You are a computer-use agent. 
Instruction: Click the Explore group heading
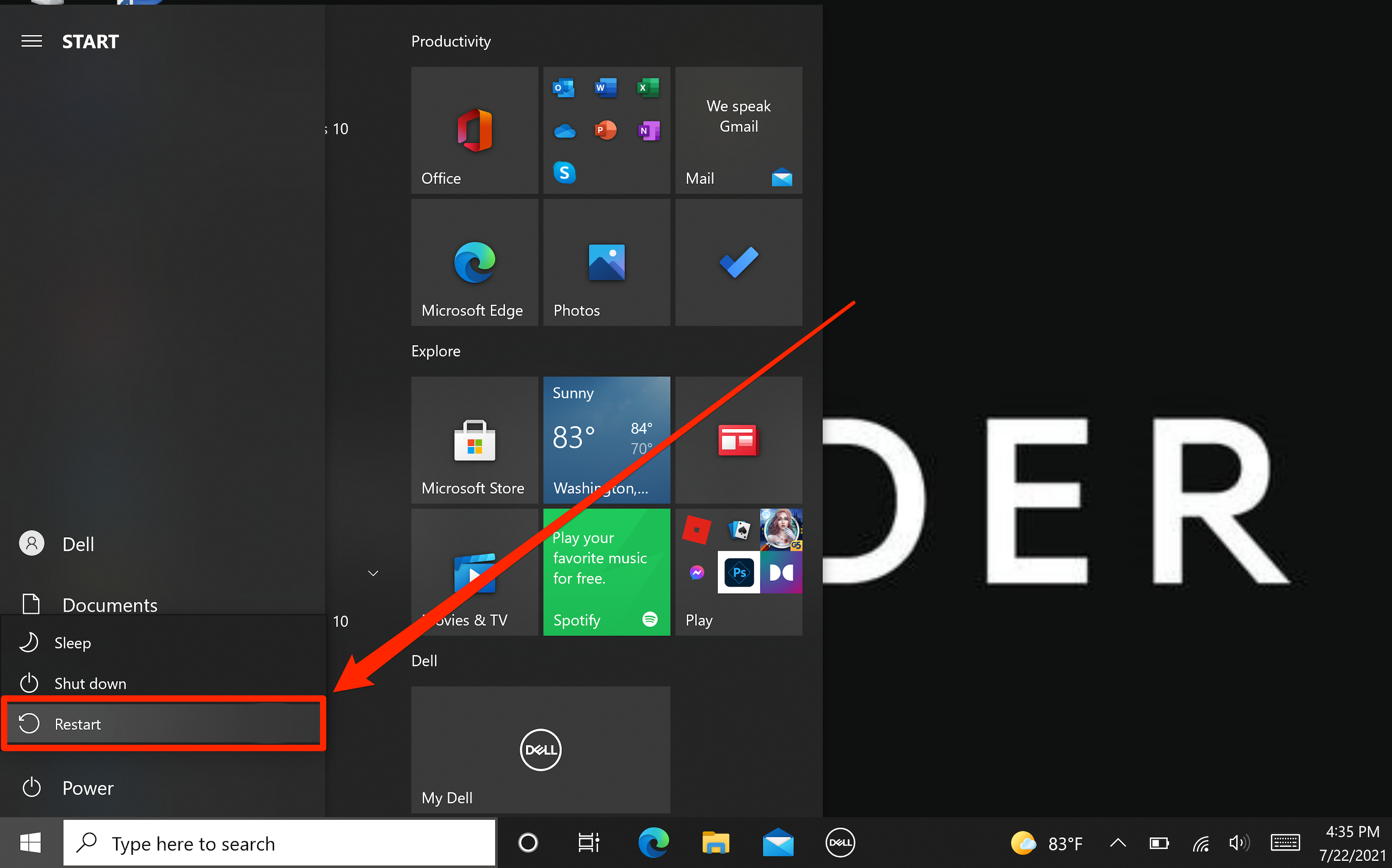pyautogui.click(x=436, y=351)
